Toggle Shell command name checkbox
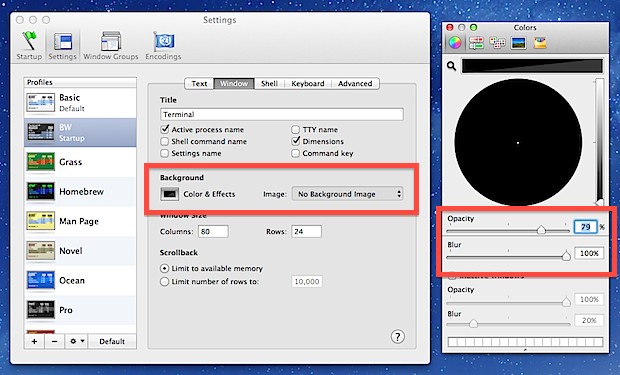The width and height of the screenshot is (620, 375). tap(165, 141)
